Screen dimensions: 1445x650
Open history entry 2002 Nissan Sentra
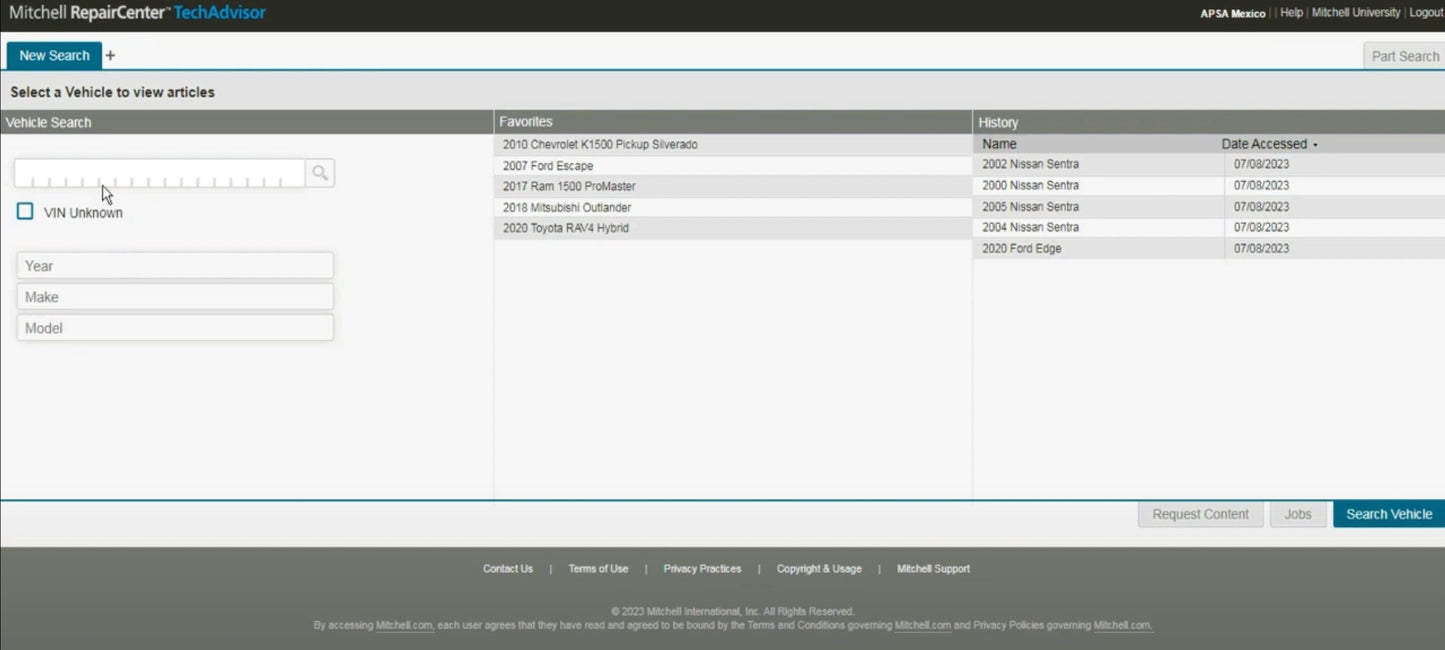coord(1209,164)
